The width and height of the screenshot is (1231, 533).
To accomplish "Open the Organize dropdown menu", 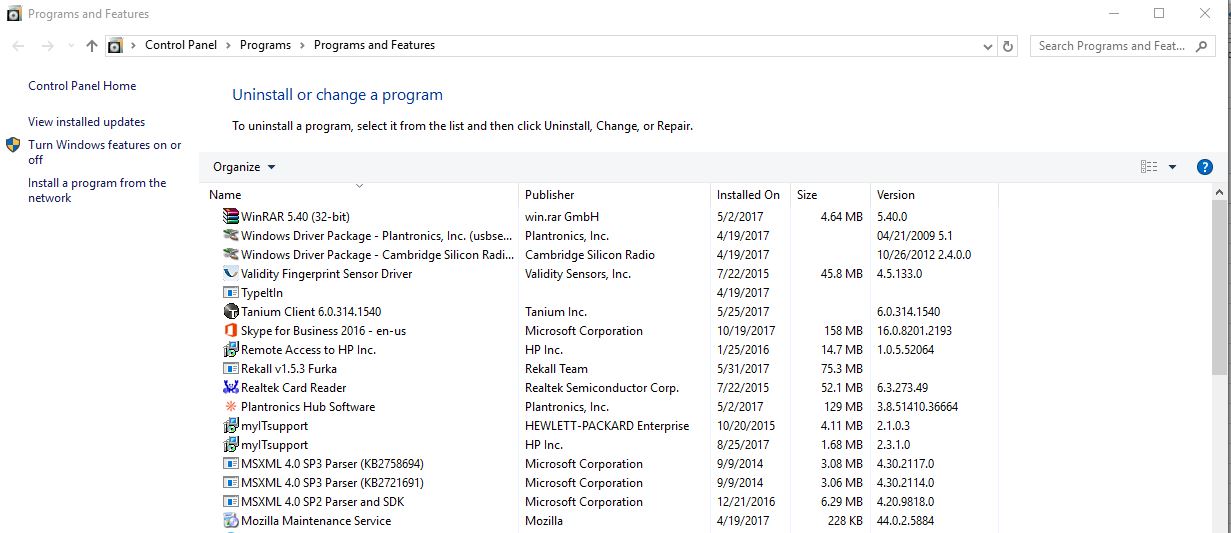I will point(244,167).
